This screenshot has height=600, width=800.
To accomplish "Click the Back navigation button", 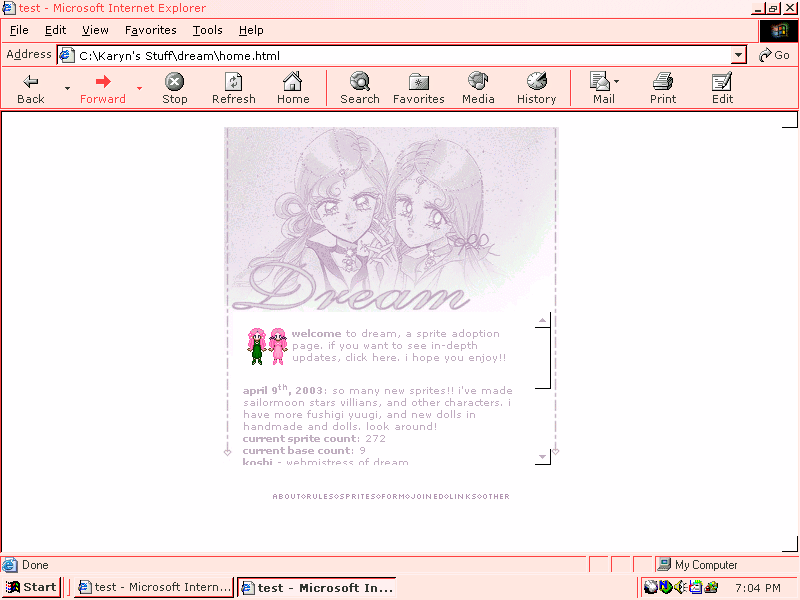I will point(31,88).
